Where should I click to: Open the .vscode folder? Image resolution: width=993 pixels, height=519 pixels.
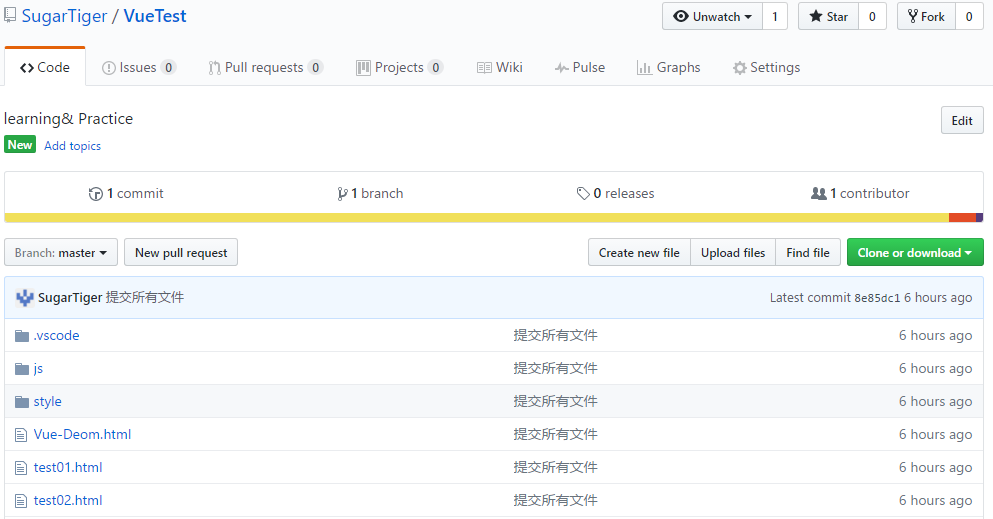point(56,335)
